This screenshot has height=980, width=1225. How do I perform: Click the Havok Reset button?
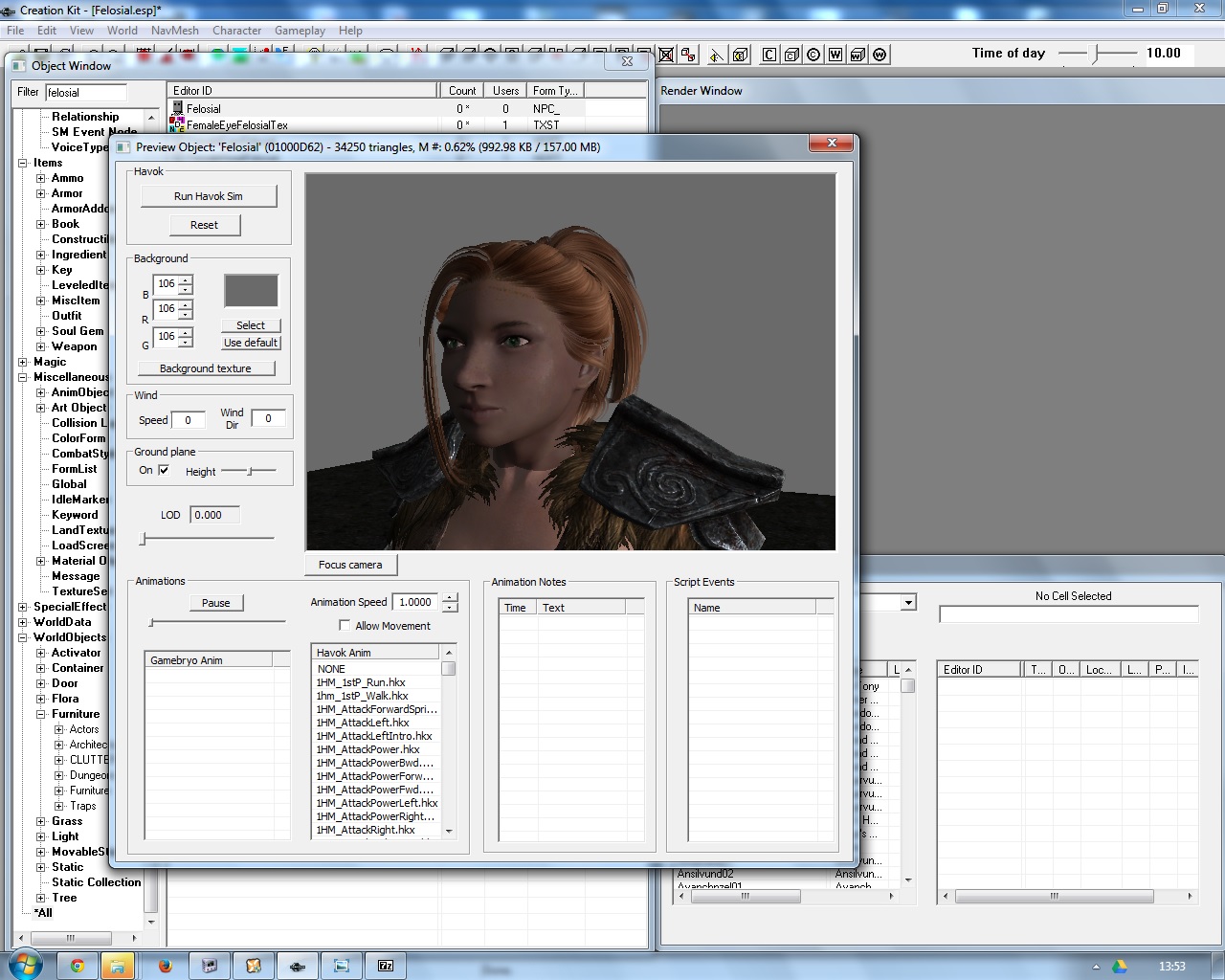click(x=204, y=225)
